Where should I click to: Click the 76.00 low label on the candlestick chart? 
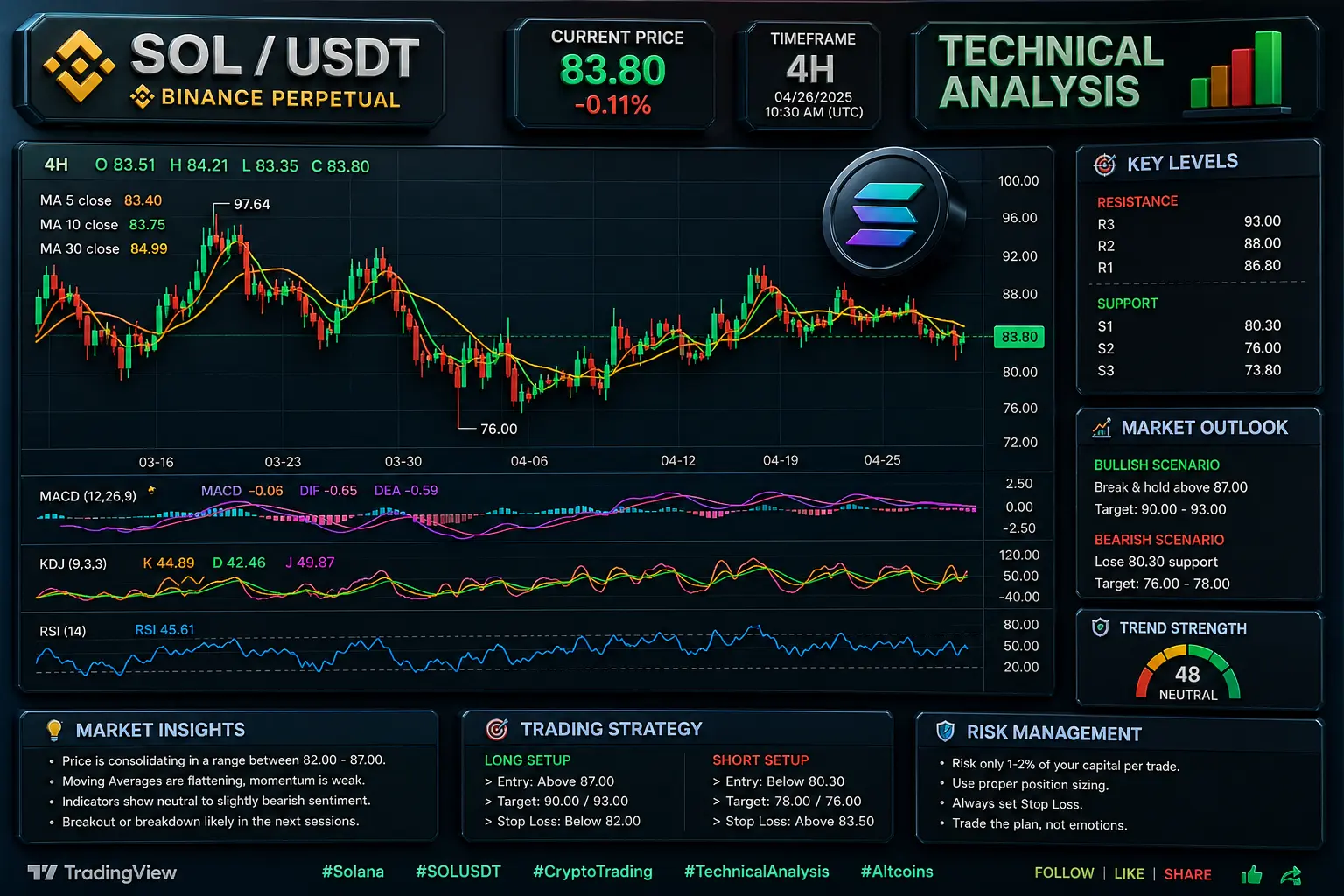click(499, 429)
